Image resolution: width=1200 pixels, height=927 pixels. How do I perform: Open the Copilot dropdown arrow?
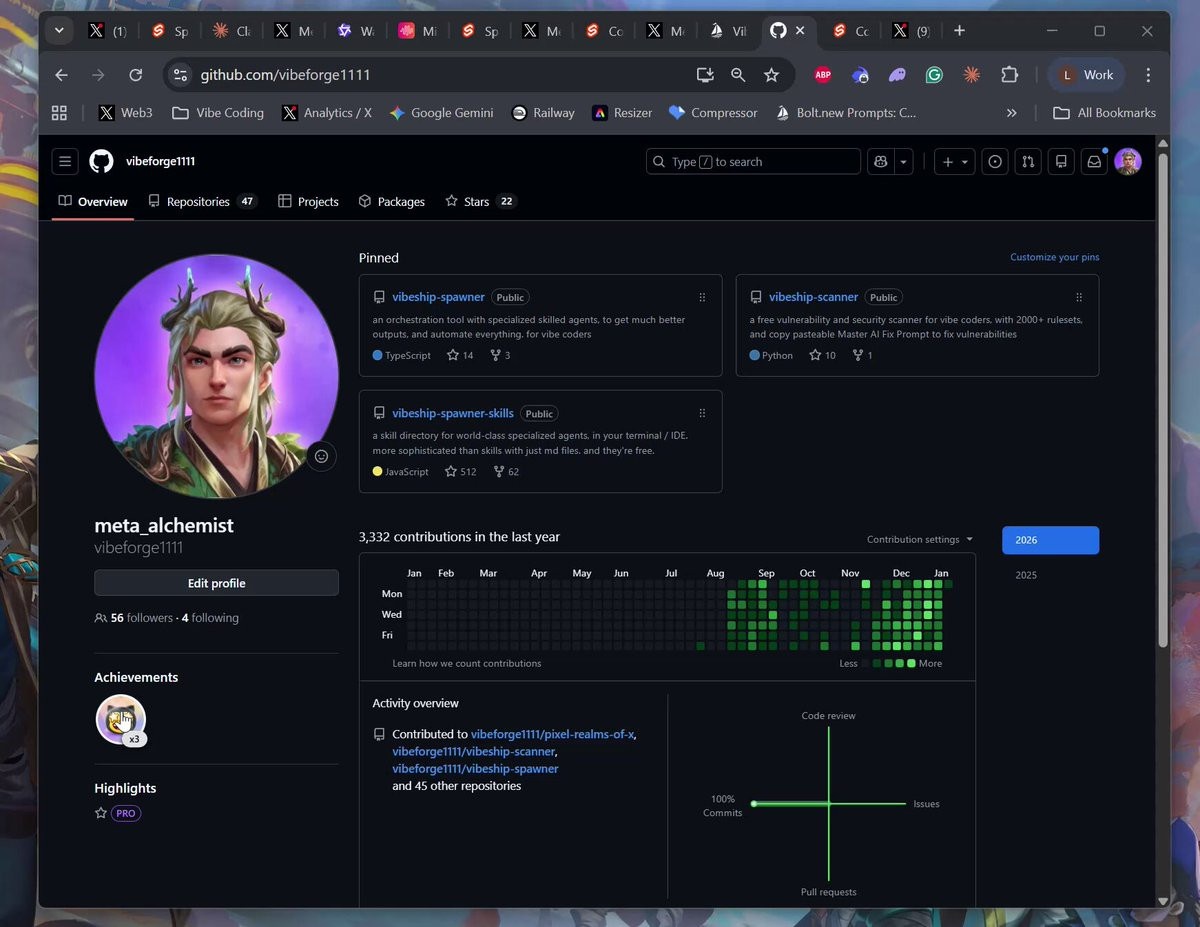coord(904,161)
